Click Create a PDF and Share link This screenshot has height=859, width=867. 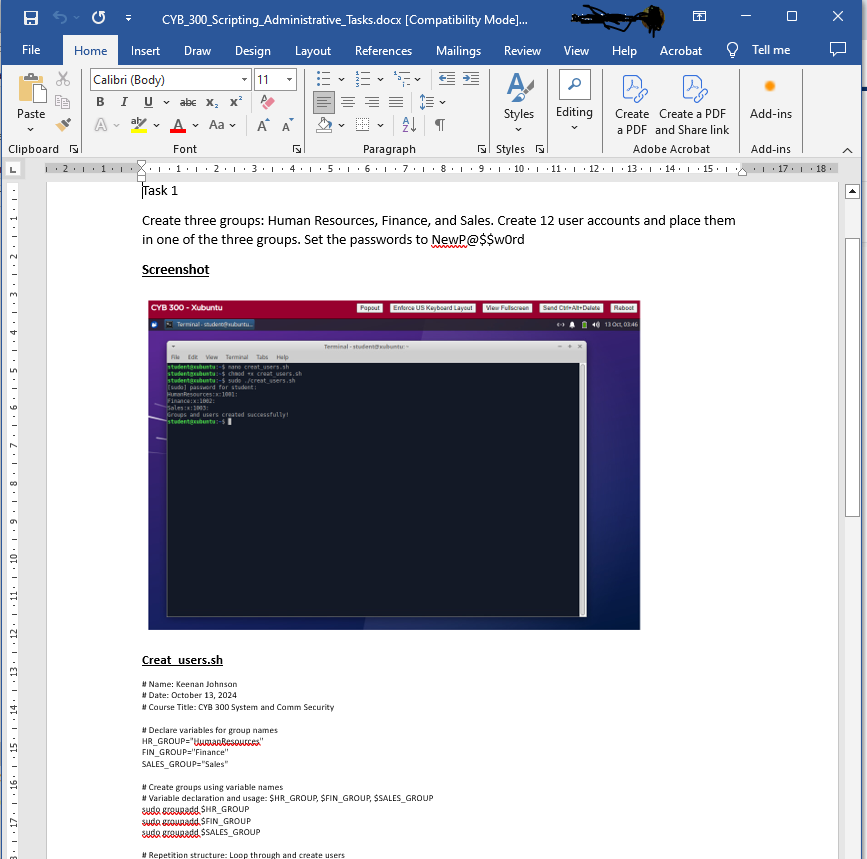click(692, 105)
